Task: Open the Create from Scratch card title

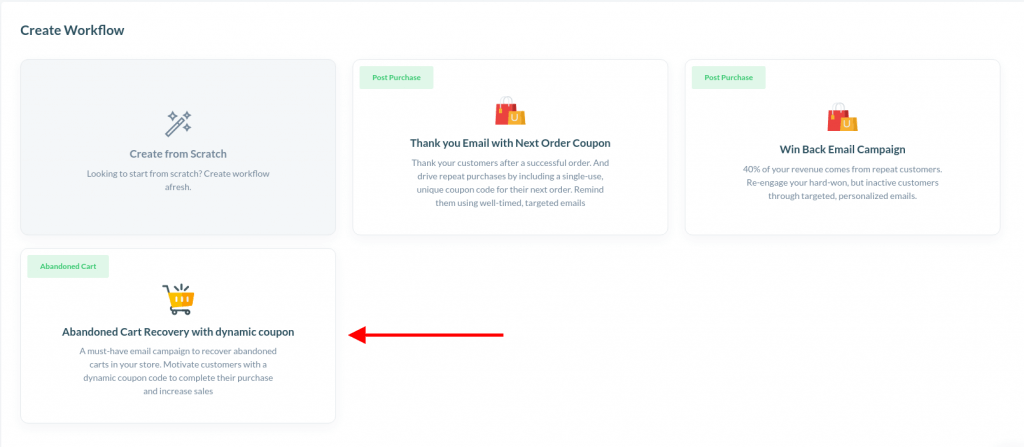Action: point(178,154)
